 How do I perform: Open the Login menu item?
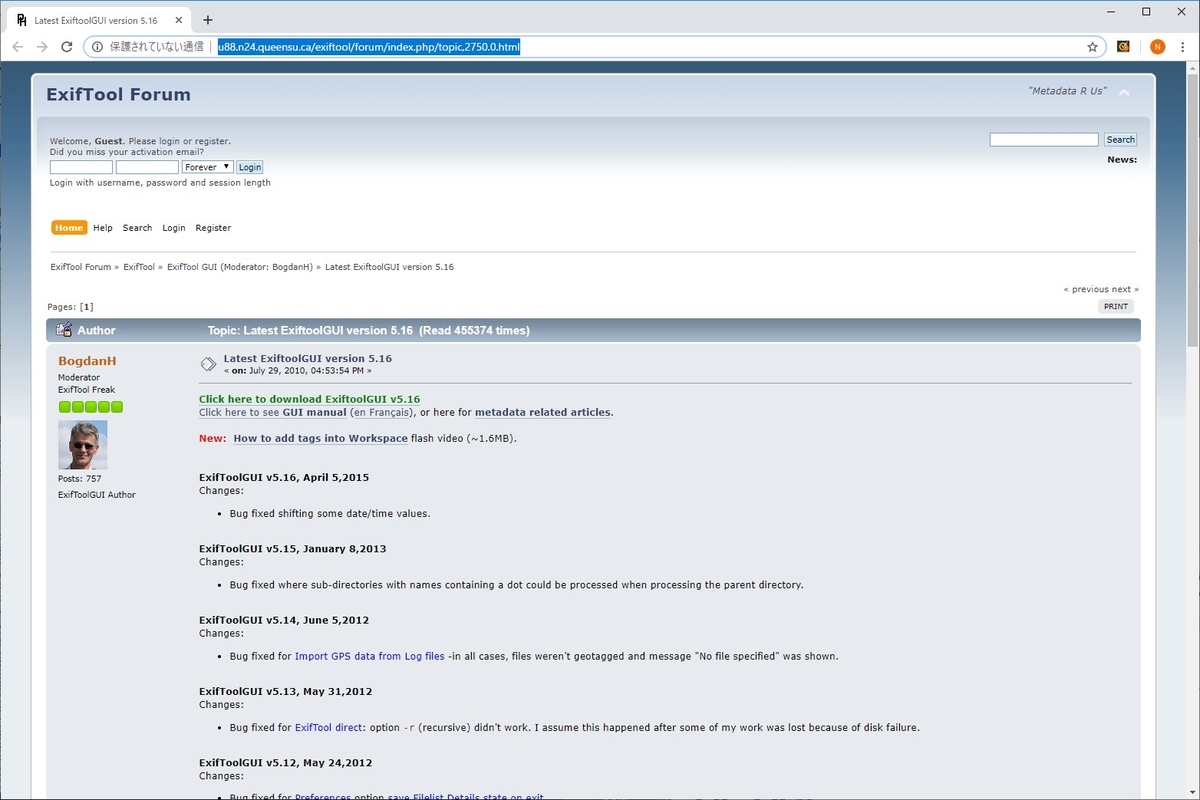point(174,228)
